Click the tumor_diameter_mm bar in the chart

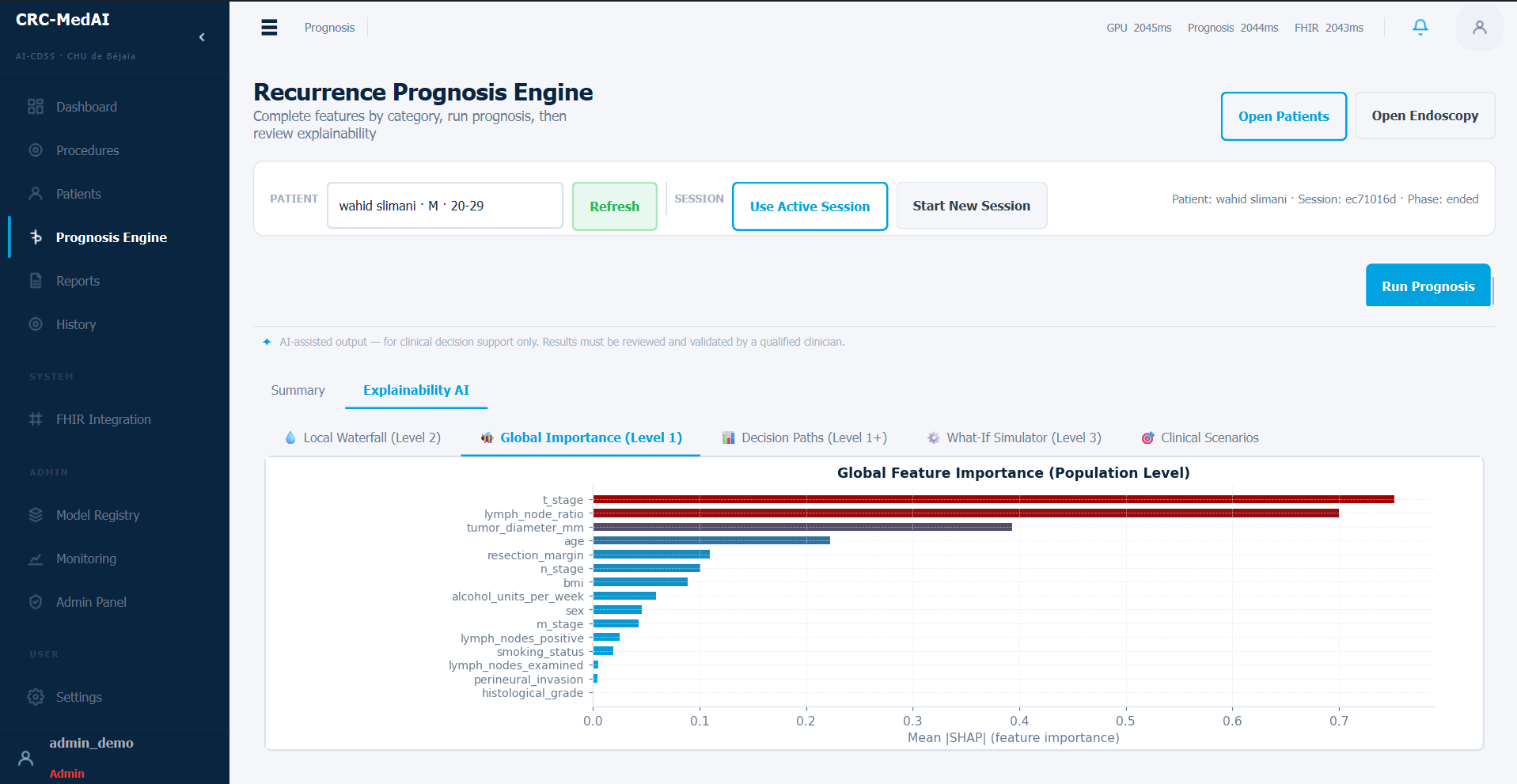[x=802, y=527]
